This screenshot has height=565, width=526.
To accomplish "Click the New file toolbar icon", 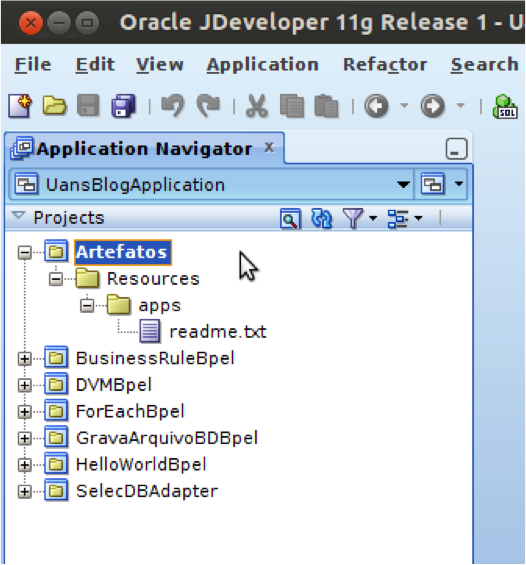I will [x=20, y=106].
